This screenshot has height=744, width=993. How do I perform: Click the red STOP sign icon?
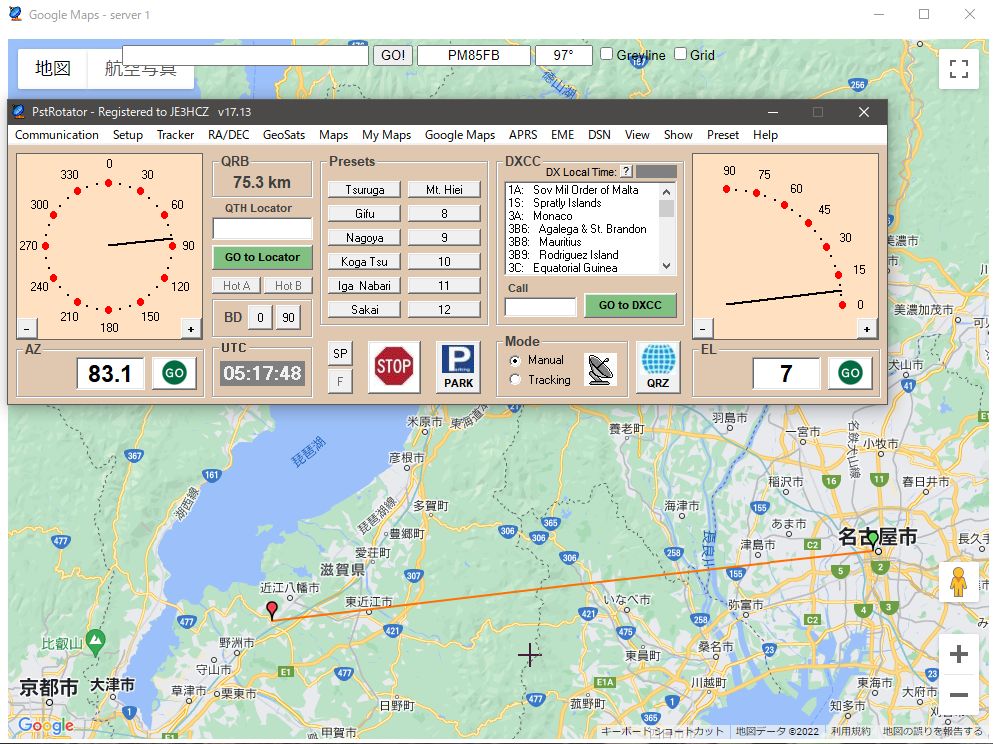pos(394,367)
